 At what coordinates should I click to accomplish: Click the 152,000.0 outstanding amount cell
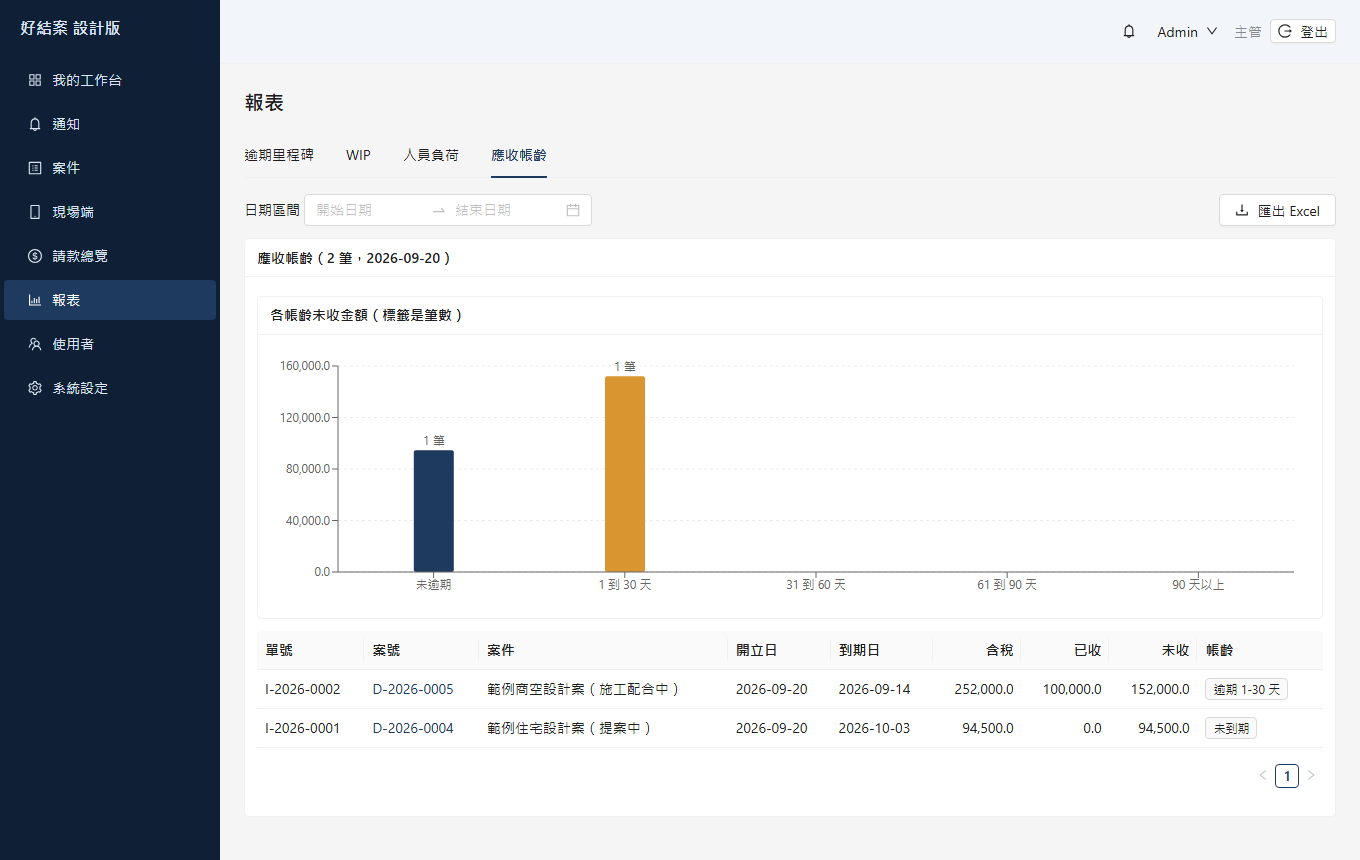1155,689
